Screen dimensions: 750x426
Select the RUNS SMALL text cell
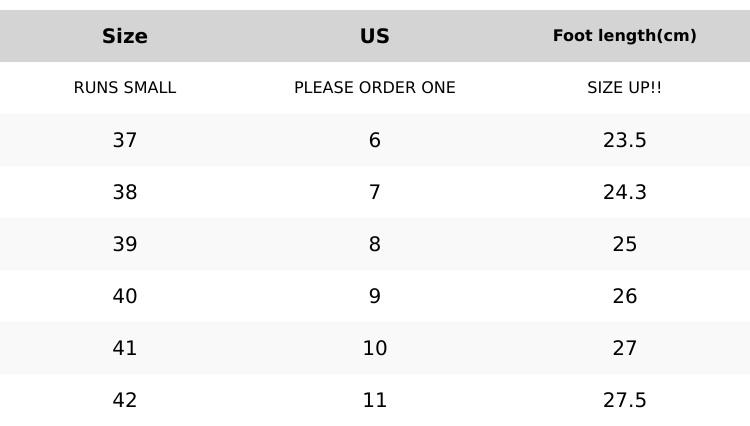click(x=125, y=88)
